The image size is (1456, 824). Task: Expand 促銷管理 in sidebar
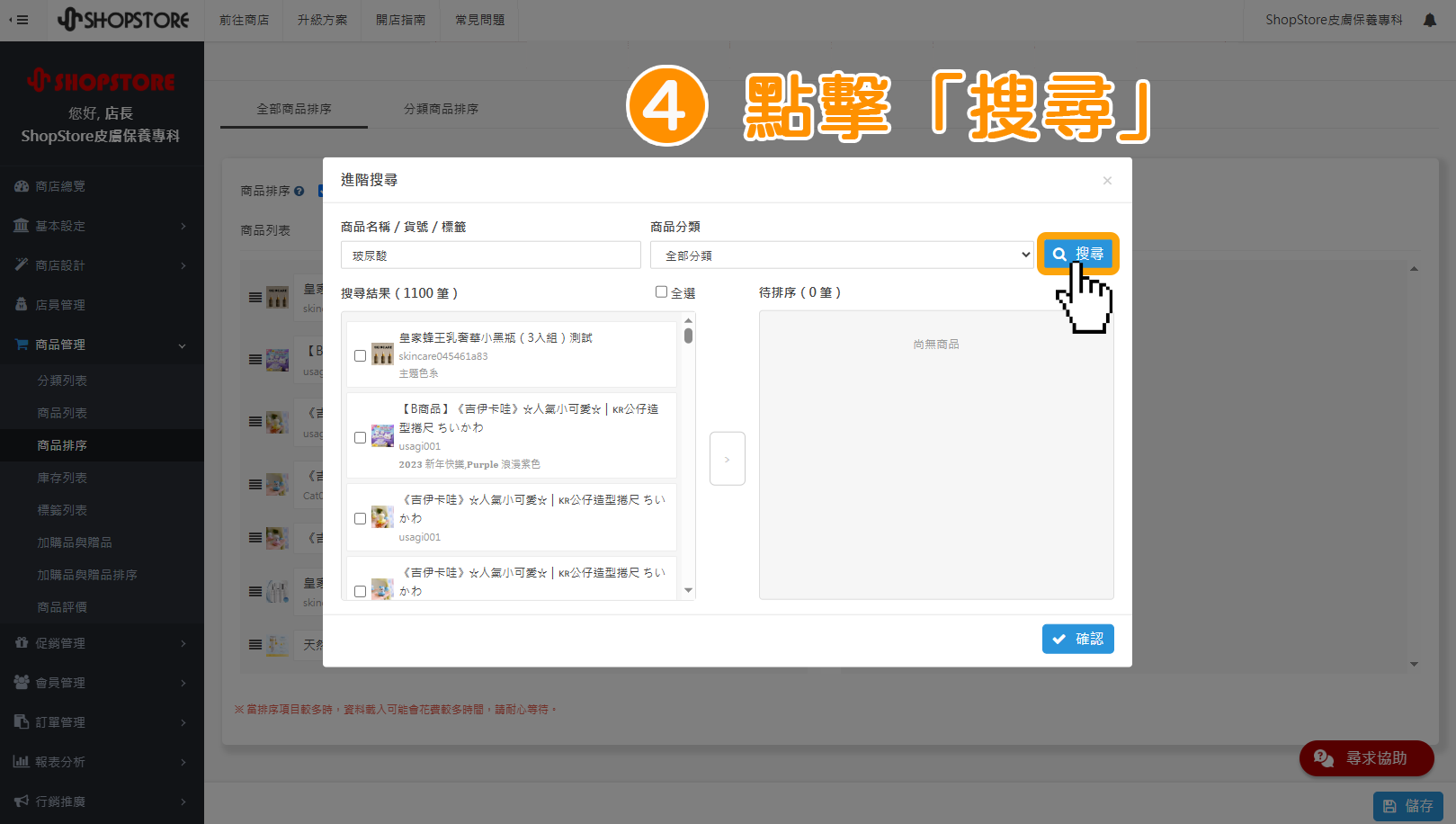pos(102,643)
